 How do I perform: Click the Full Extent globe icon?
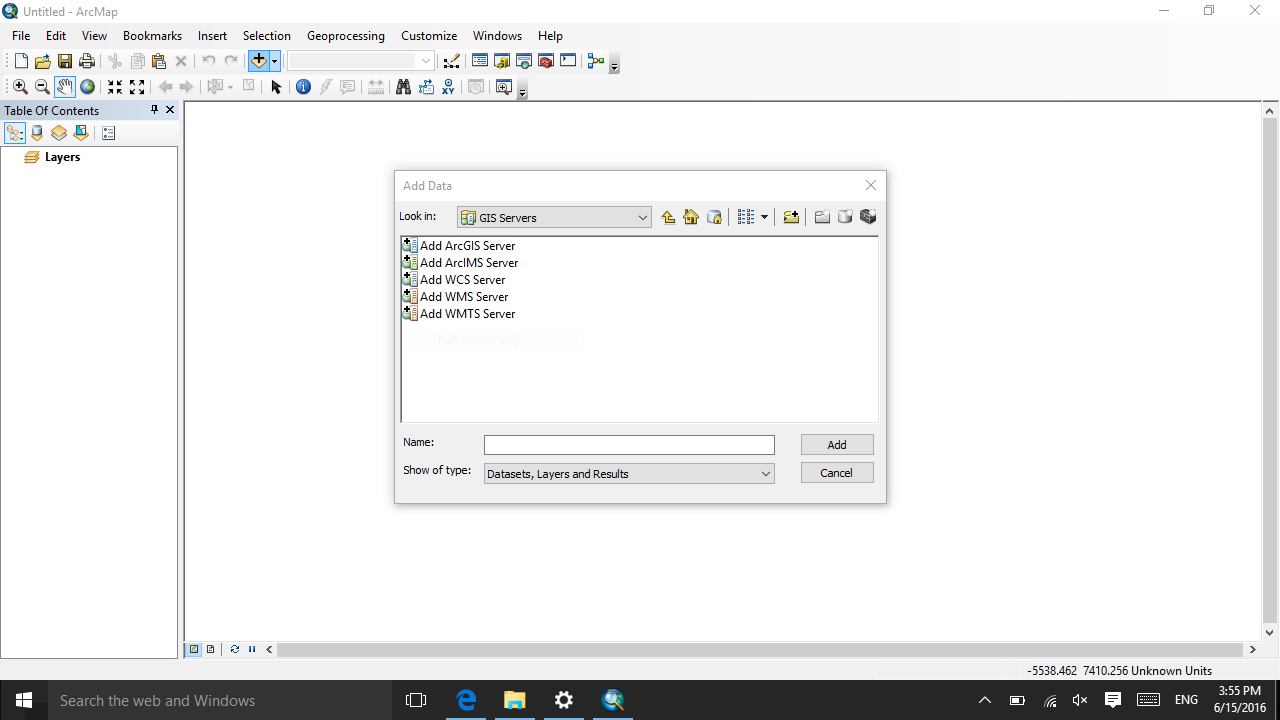(88, 87)
